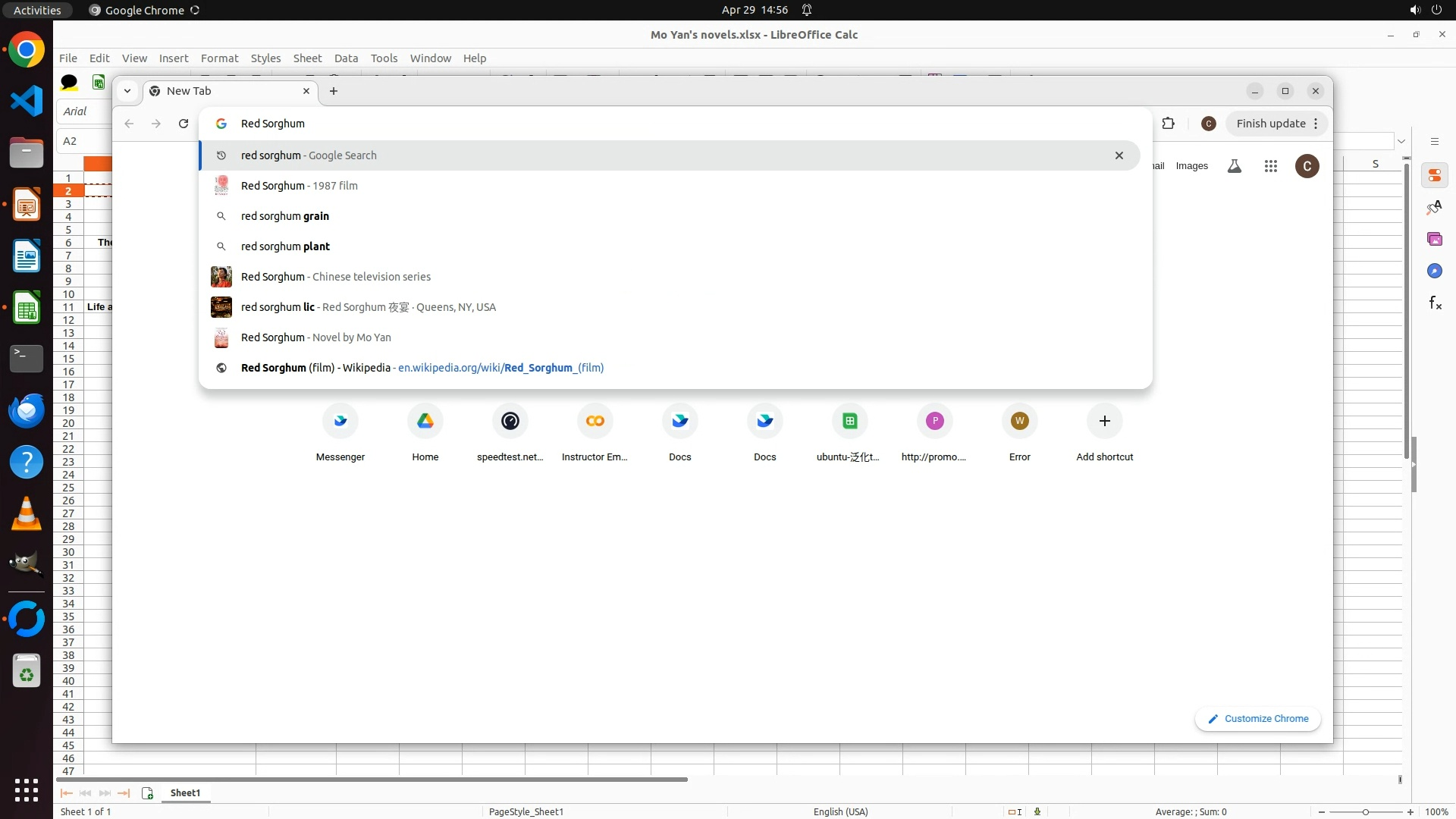The image size is (1456, 819).
Task: Open Calc sidebar Functions fx icon
Action: [x=1435, y=303]
